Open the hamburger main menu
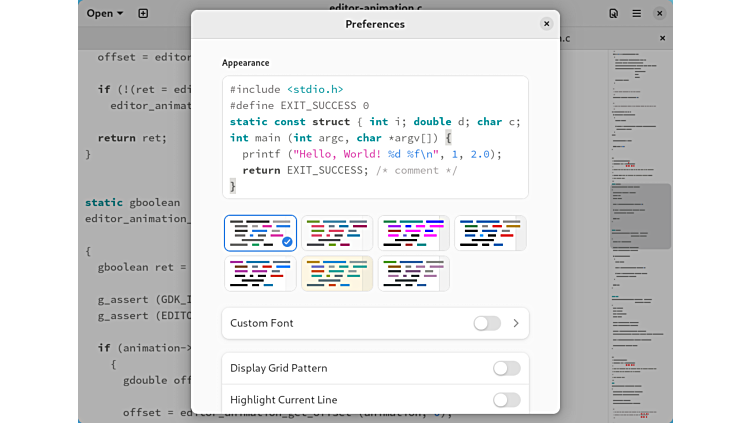The image size is (752, 423). click(x=636, y=13)
